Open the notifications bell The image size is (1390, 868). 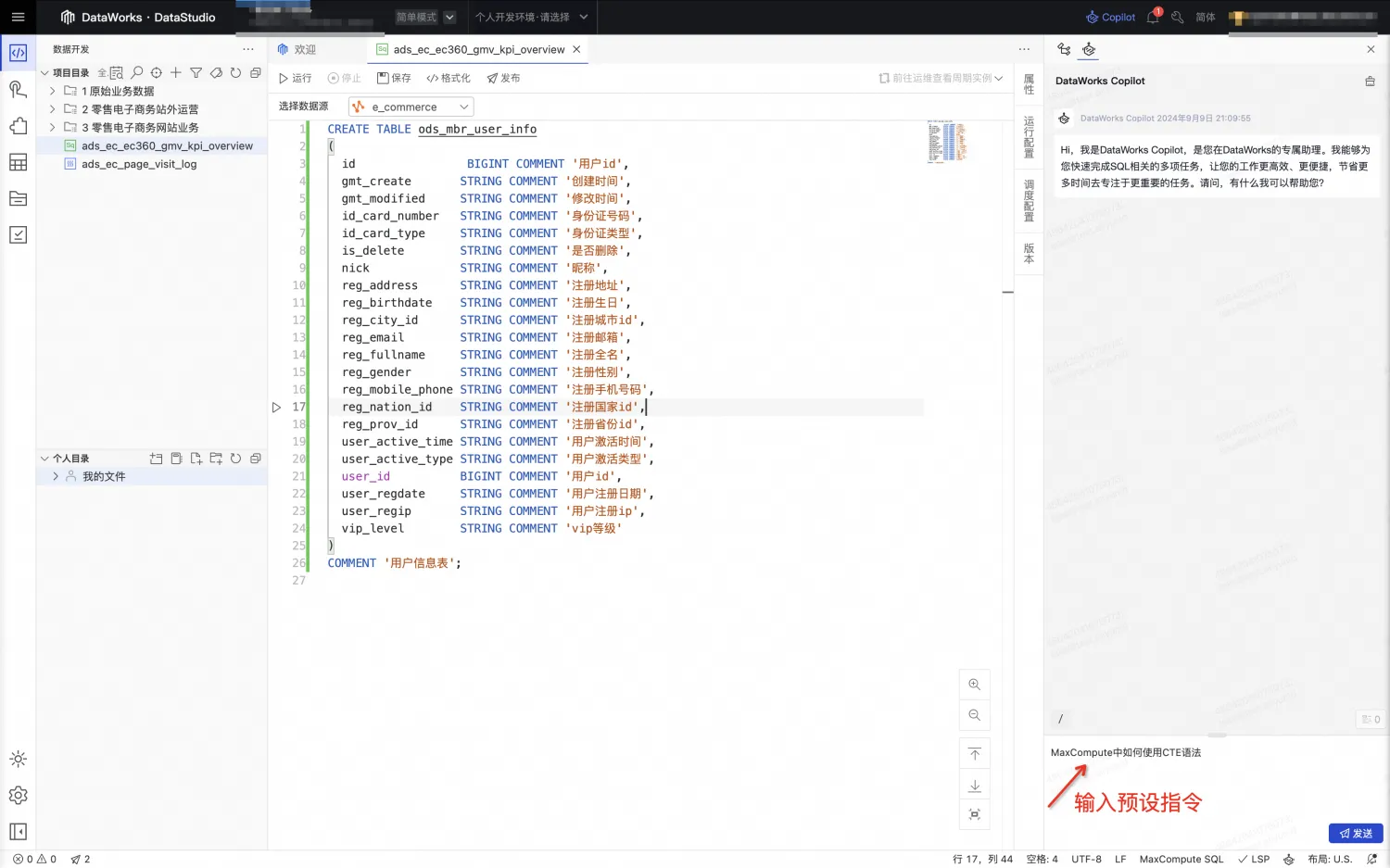pyautogui.click(x=1153, y=17)
